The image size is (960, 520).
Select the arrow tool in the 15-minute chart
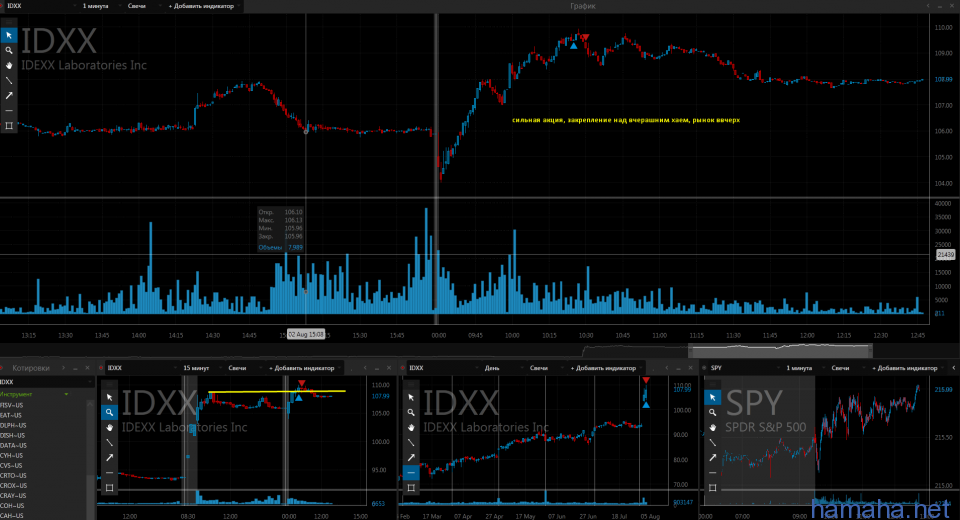pos(110,458)
